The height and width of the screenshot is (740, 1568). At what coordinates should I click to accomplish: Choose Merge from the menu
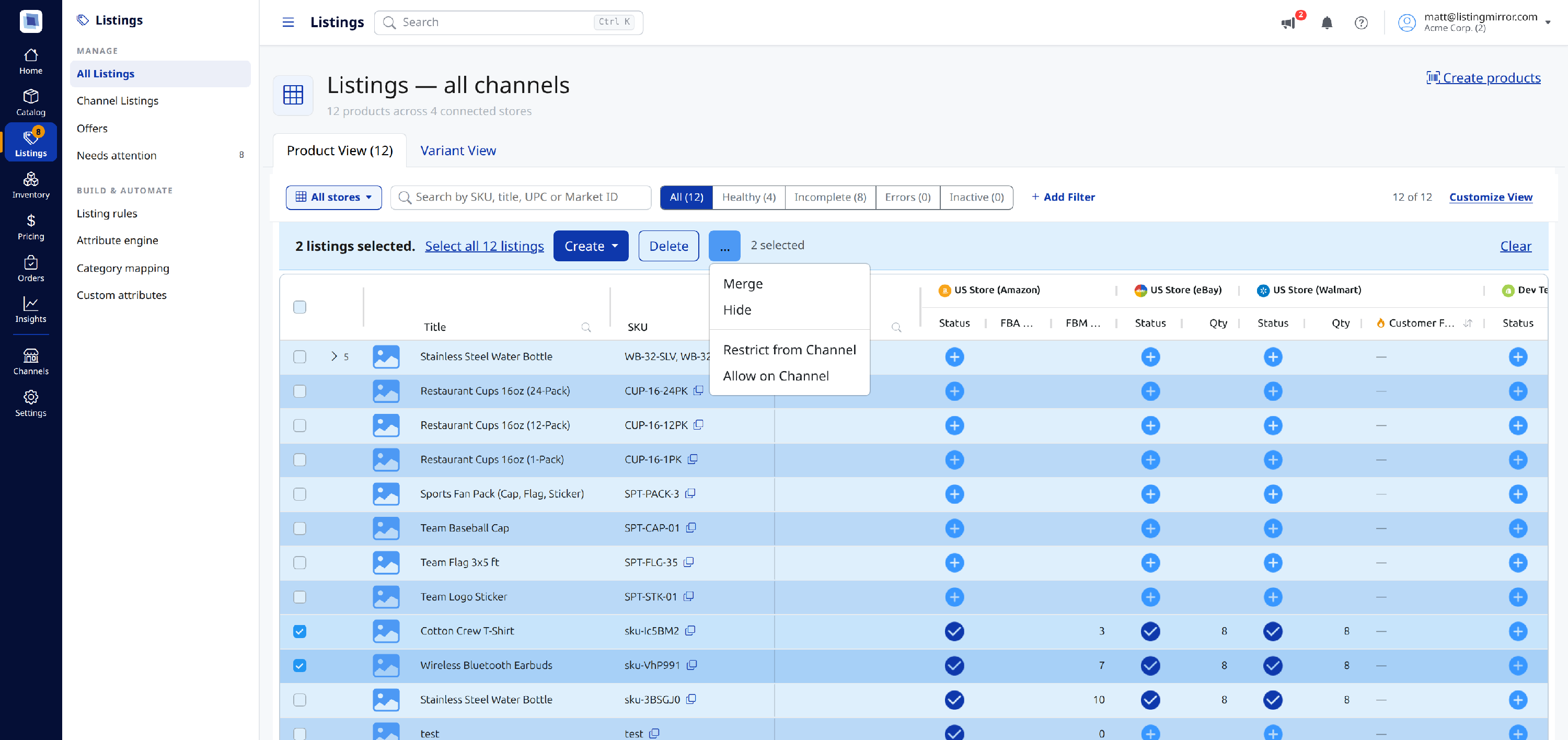pos(743,284)
